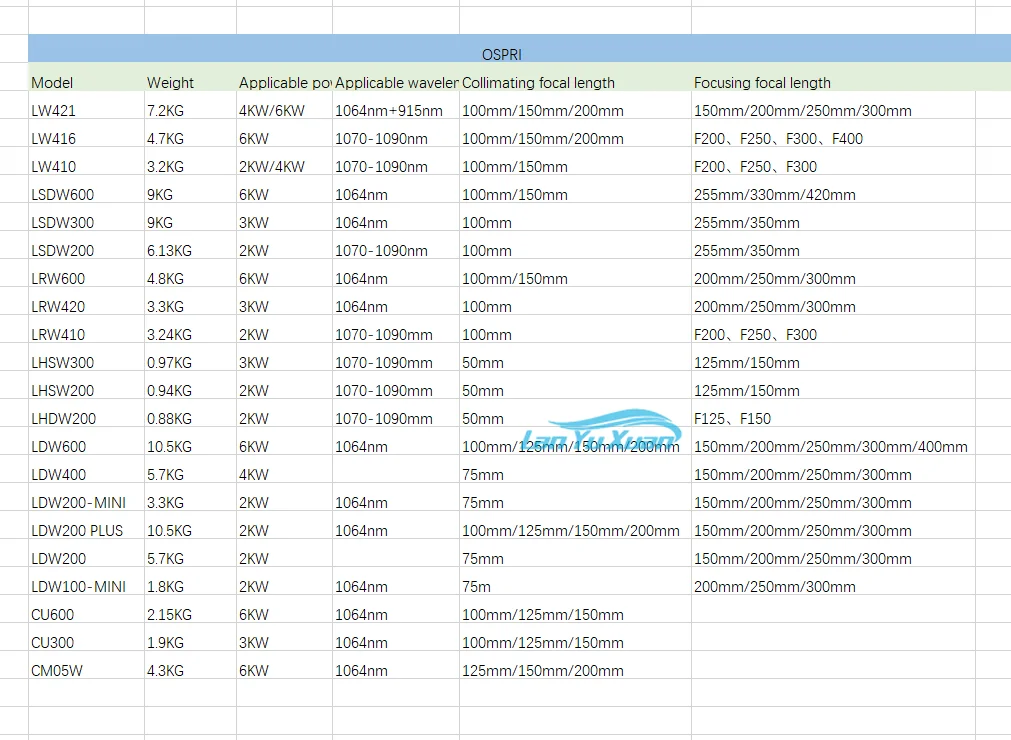Select the LDW200-MINI model cell

86,497
